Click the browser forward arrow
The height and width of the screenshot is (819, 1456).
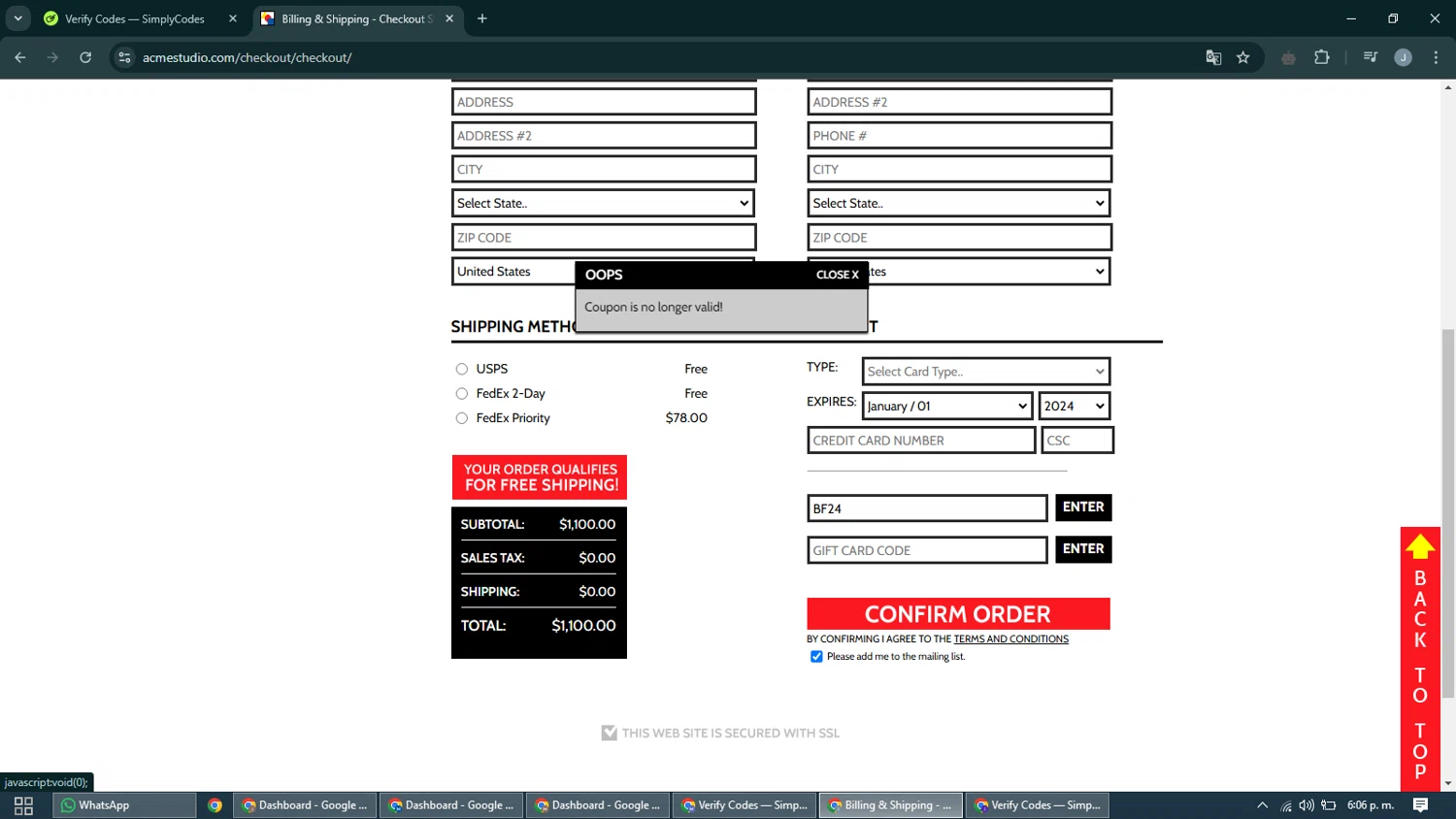(x=52, y=57)
